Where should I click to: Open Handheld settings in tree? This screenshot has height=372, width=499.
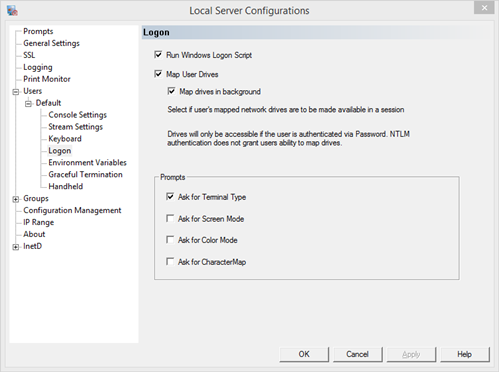(65, 186)
